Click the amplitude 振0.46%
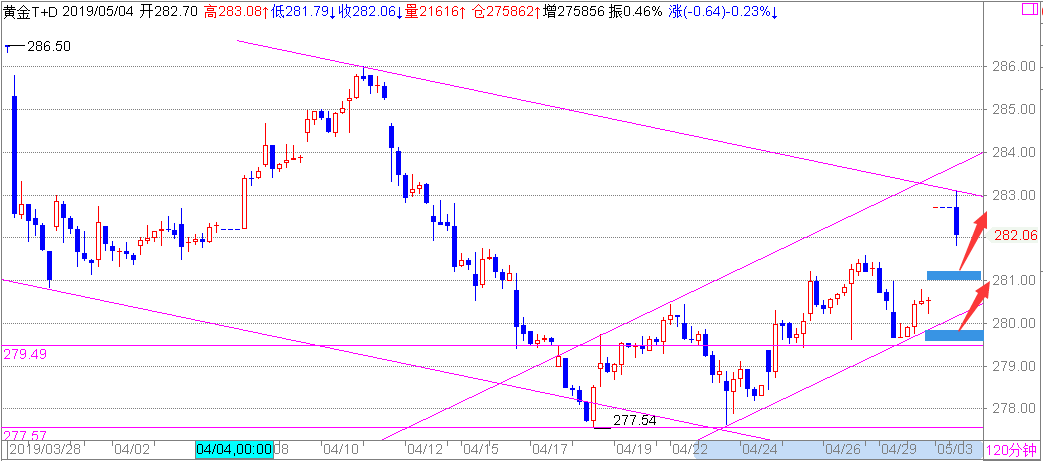 [635, 11]
